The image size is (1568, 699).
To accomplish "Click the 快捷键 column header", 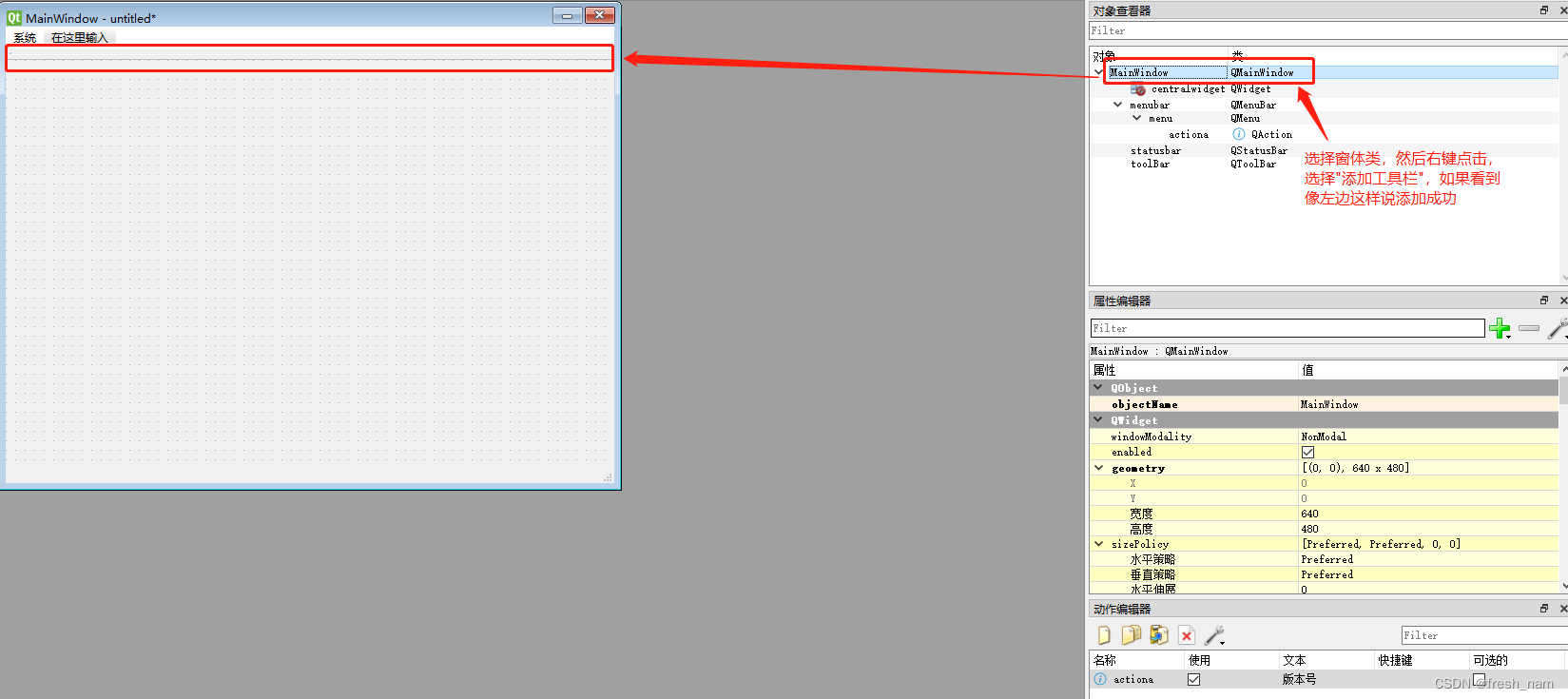I will 1423,660.
